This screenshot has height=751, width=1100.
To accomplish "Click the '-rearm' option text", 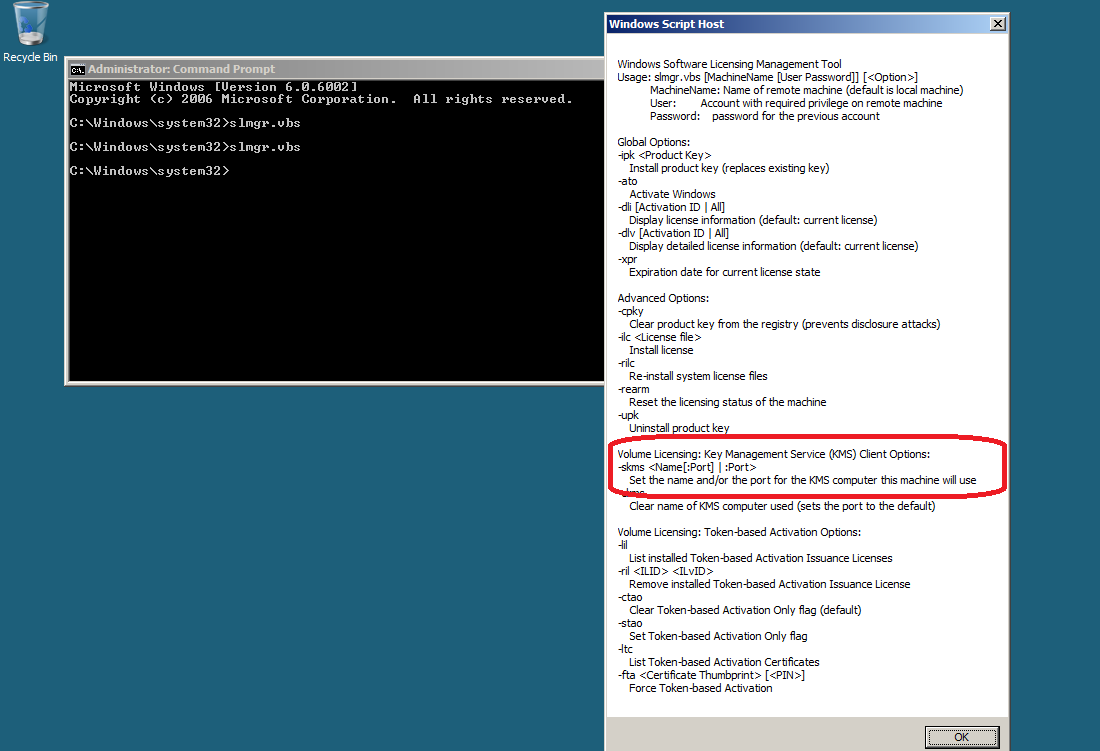I will point(633,389).
